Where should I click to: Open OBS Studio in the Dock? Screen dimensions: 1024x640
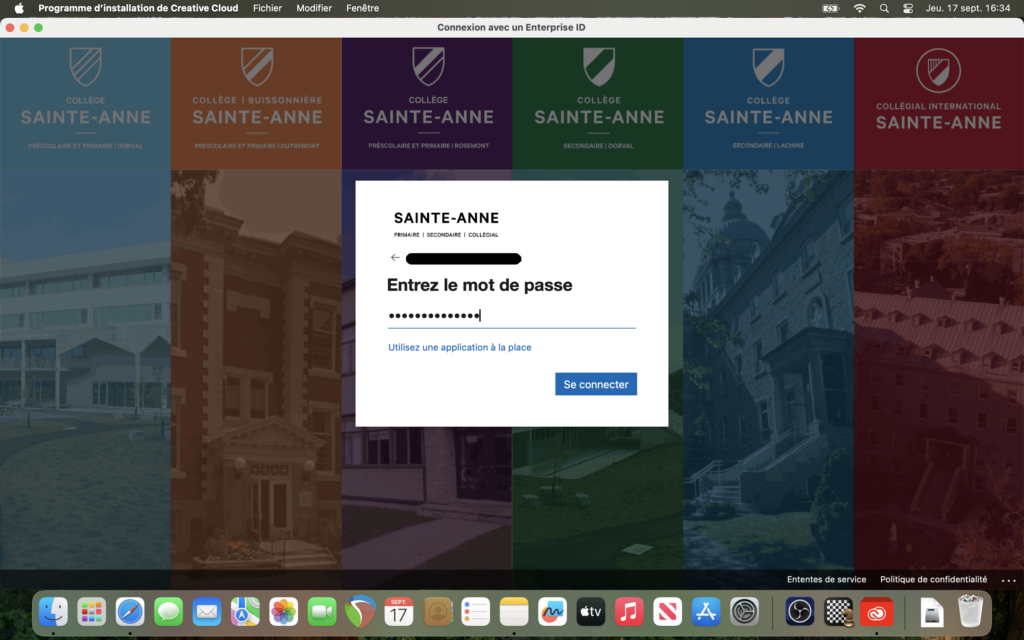(x=800, y=612)
